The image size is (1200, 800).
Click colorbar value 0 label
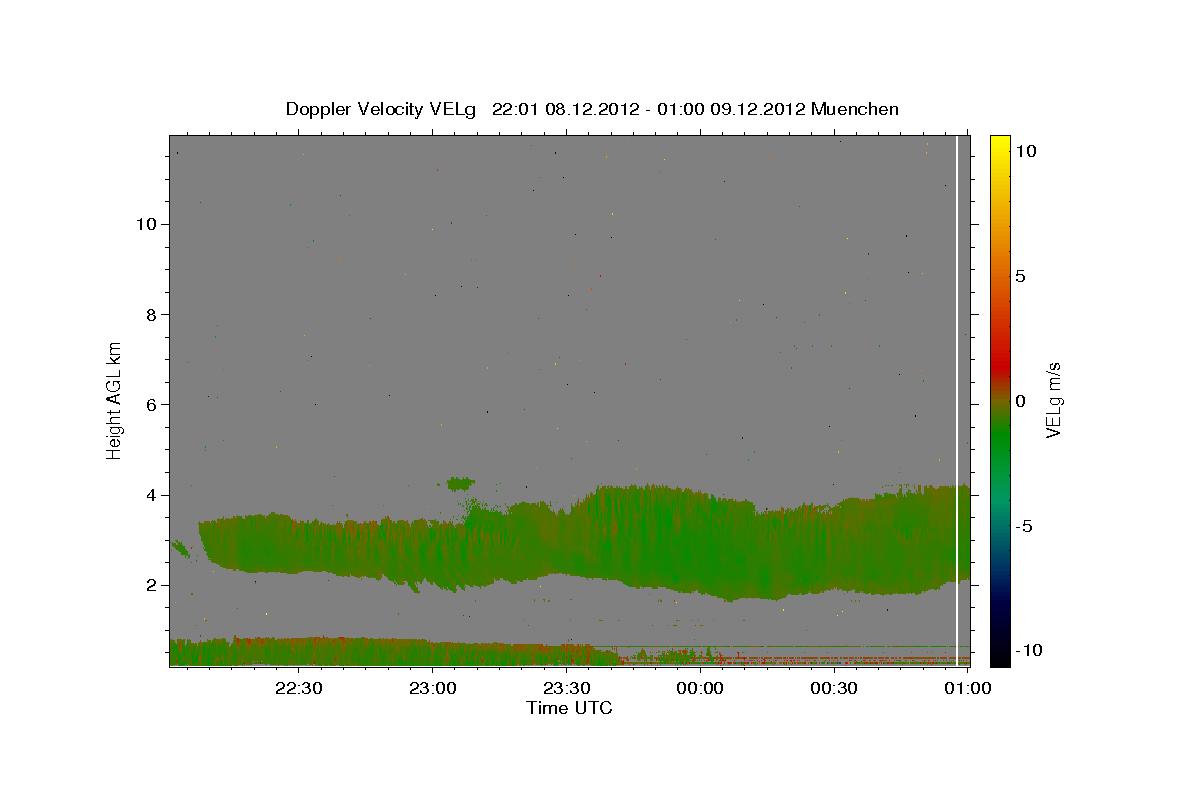click(1020, 401)
